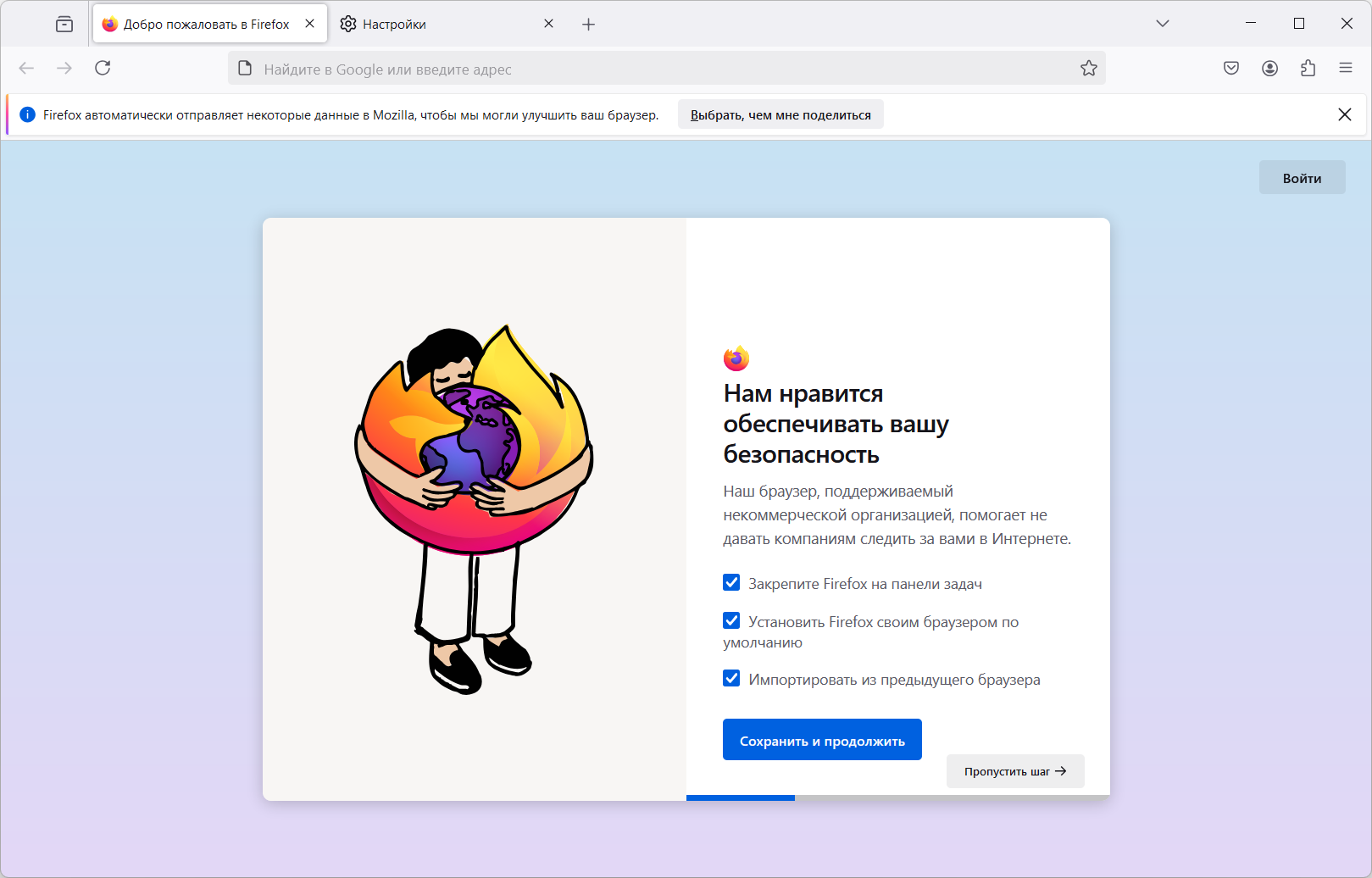The image size is (1372, 878).
Task: Open Firefox View in the tab bar
Action: (64, 25)
